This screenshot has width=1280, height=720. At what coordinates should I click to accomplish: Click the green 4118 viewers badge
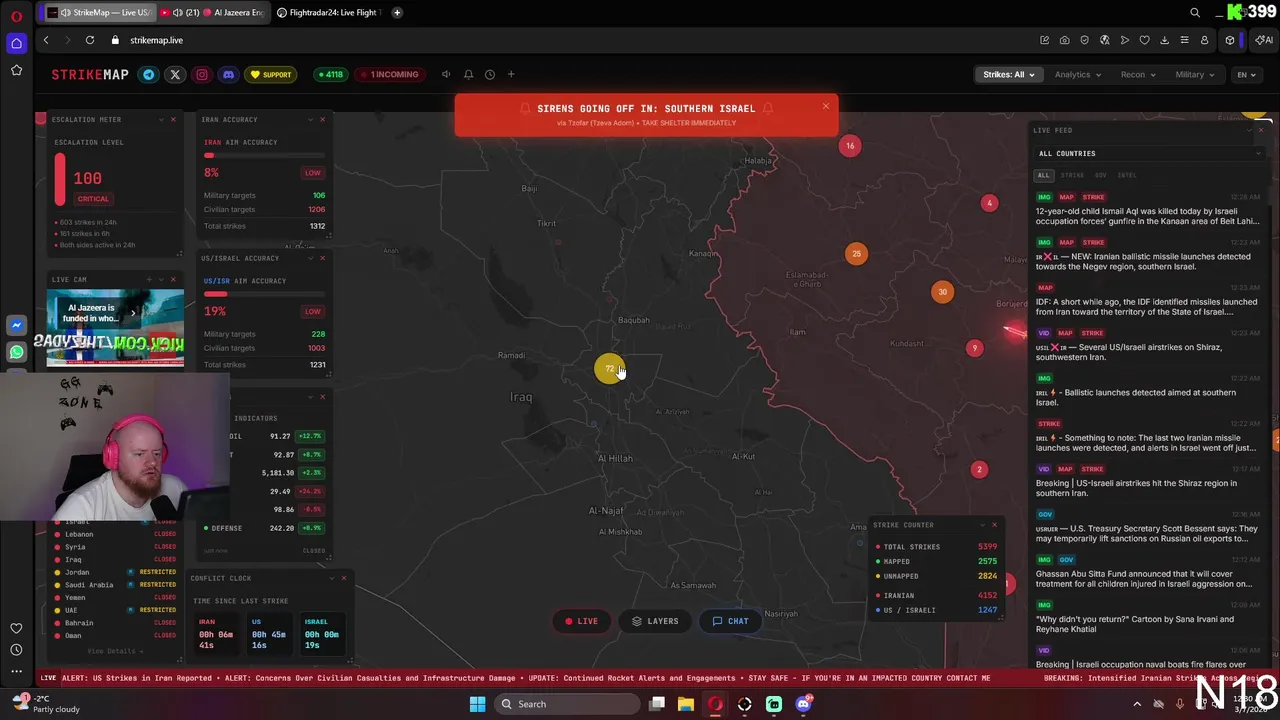[x=329, y=74]
